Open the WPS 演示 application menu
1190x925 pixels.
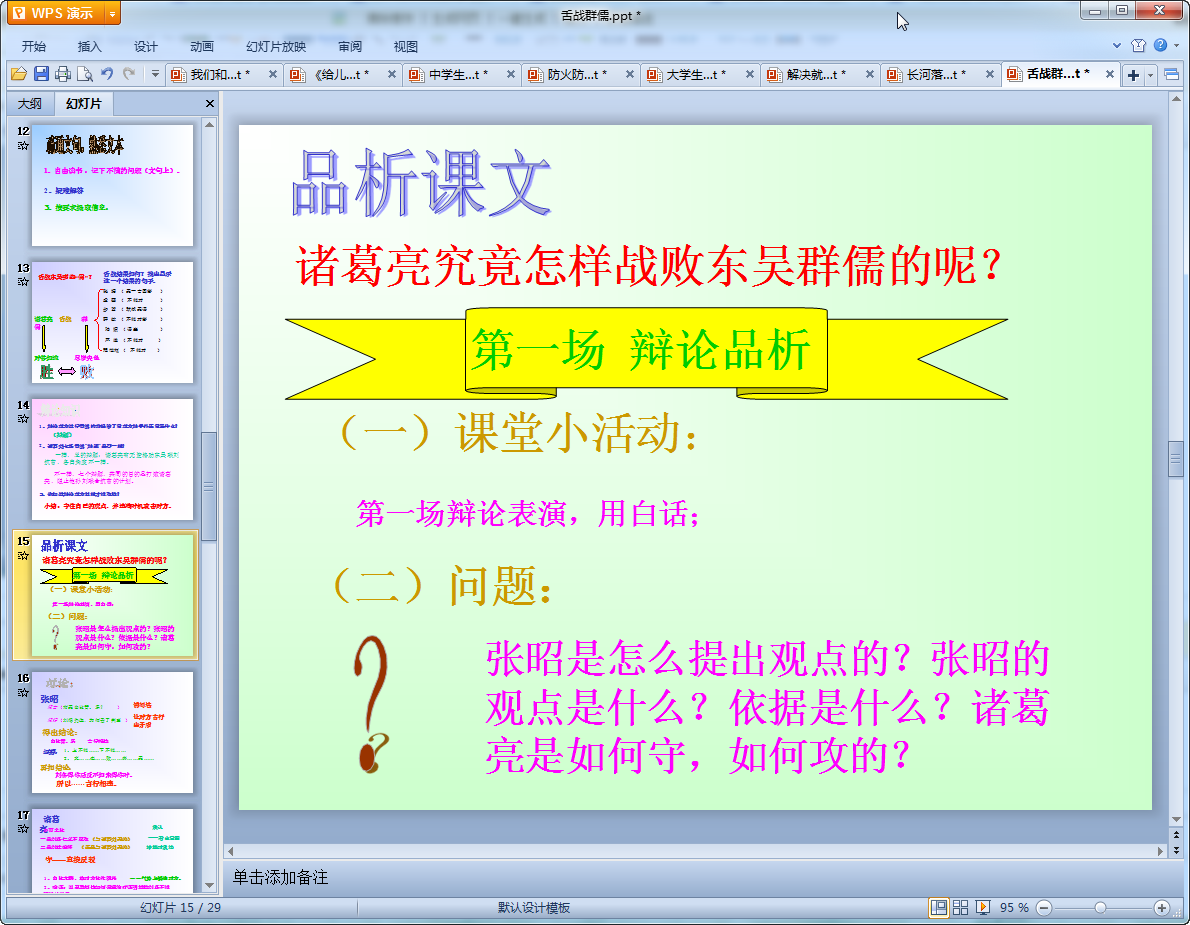click(x=55, y=13)
